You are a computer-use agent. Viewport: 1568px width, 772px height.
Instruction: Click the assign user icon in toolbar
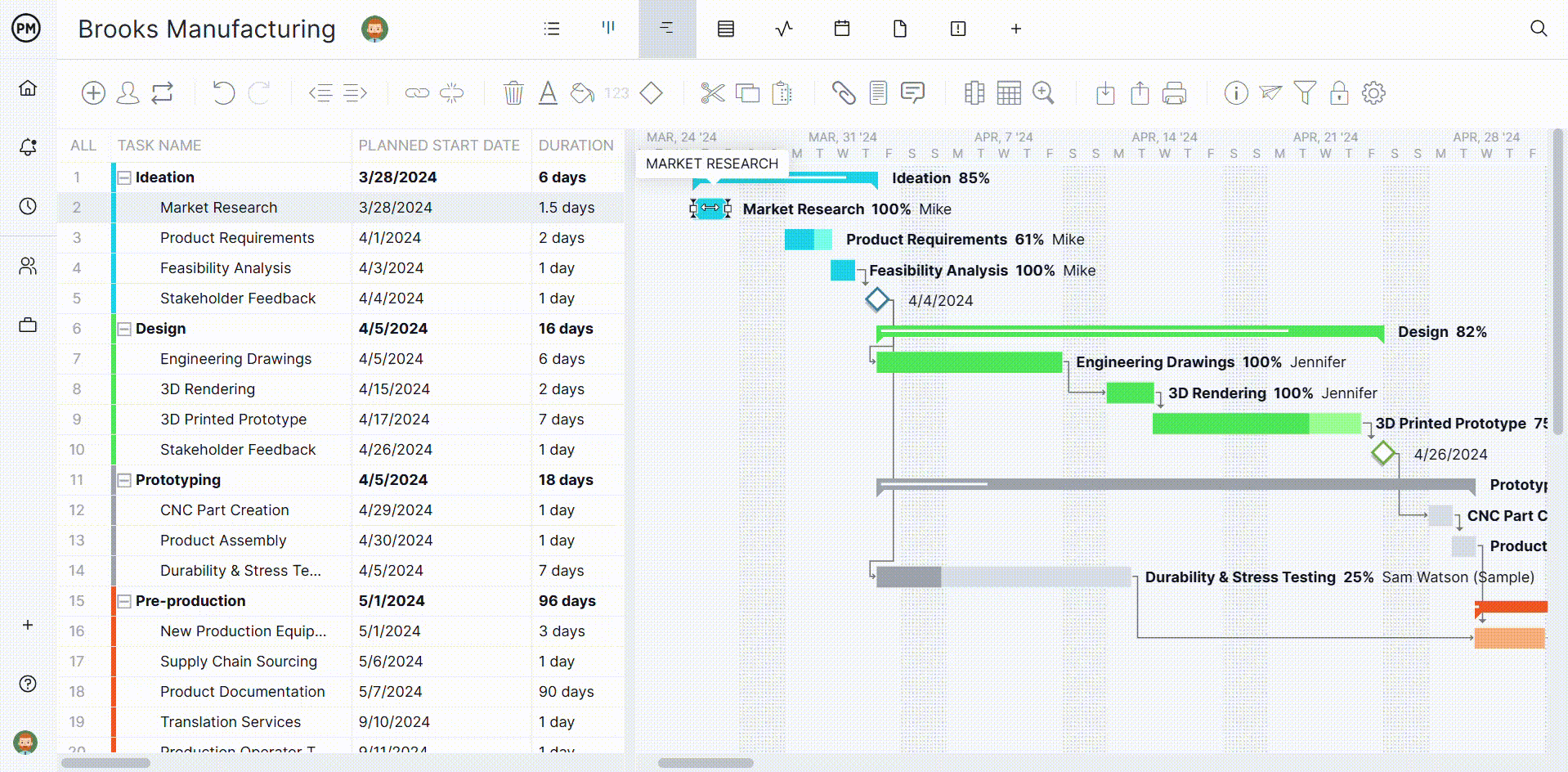pyautogui.click(x=128, y=93)
